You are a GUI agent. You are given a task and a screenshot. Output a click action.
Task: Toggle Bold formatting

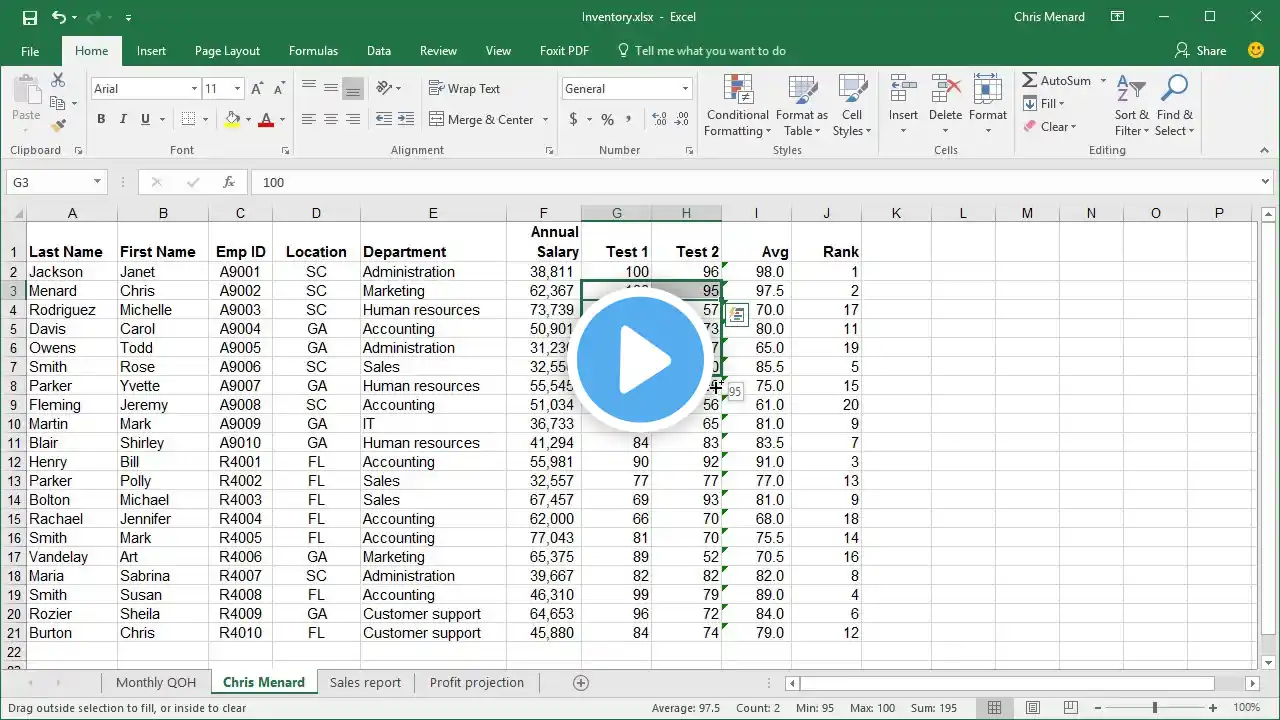101,120
